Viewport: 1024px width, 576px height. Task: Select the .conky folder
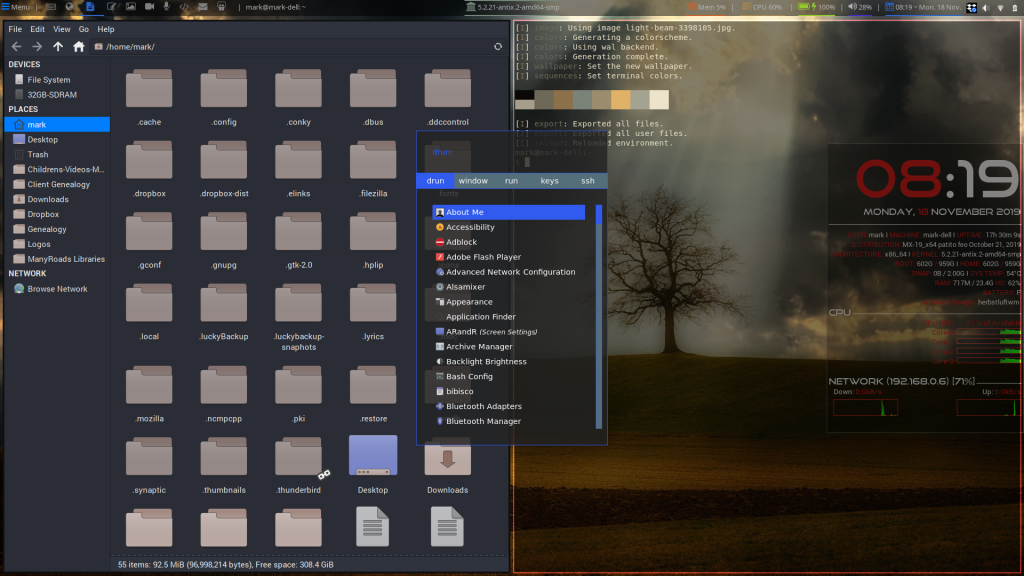(x=298, y=97)
